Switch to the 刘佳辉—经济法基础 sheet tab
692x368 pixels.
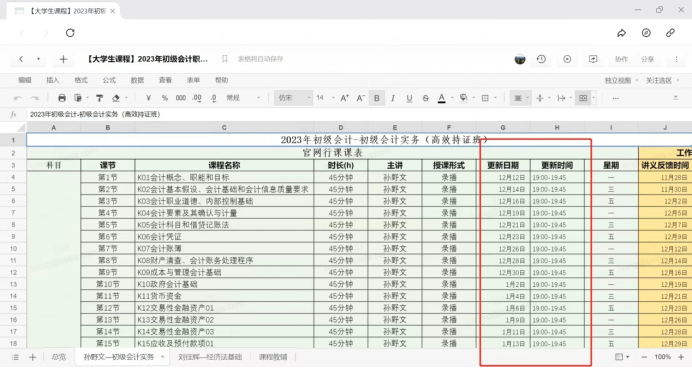pyautogui.click(x=210, y=357)
